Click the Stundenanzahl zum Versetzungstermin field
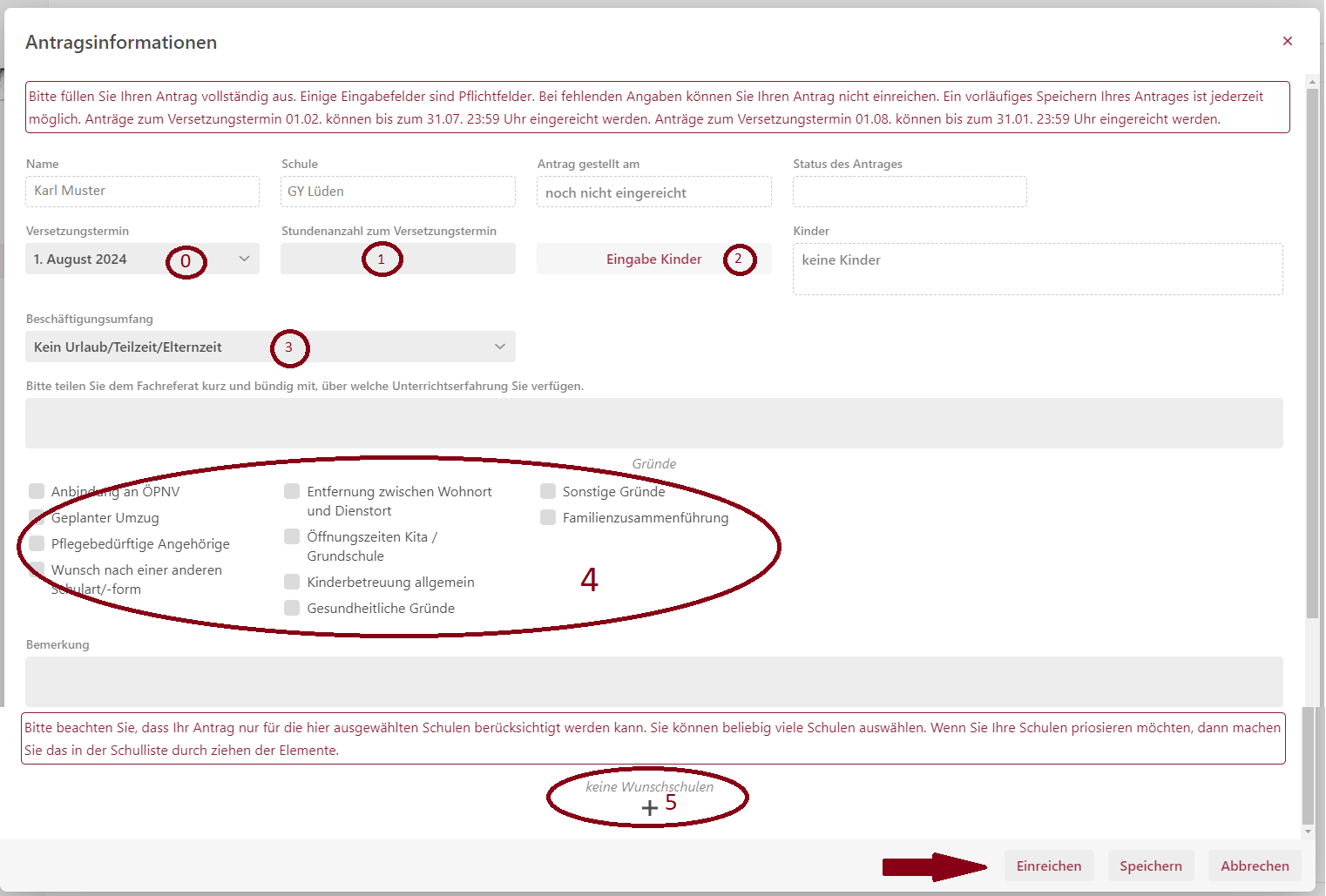The width and height of the screenshot is (1326, 896). (397, 259)
